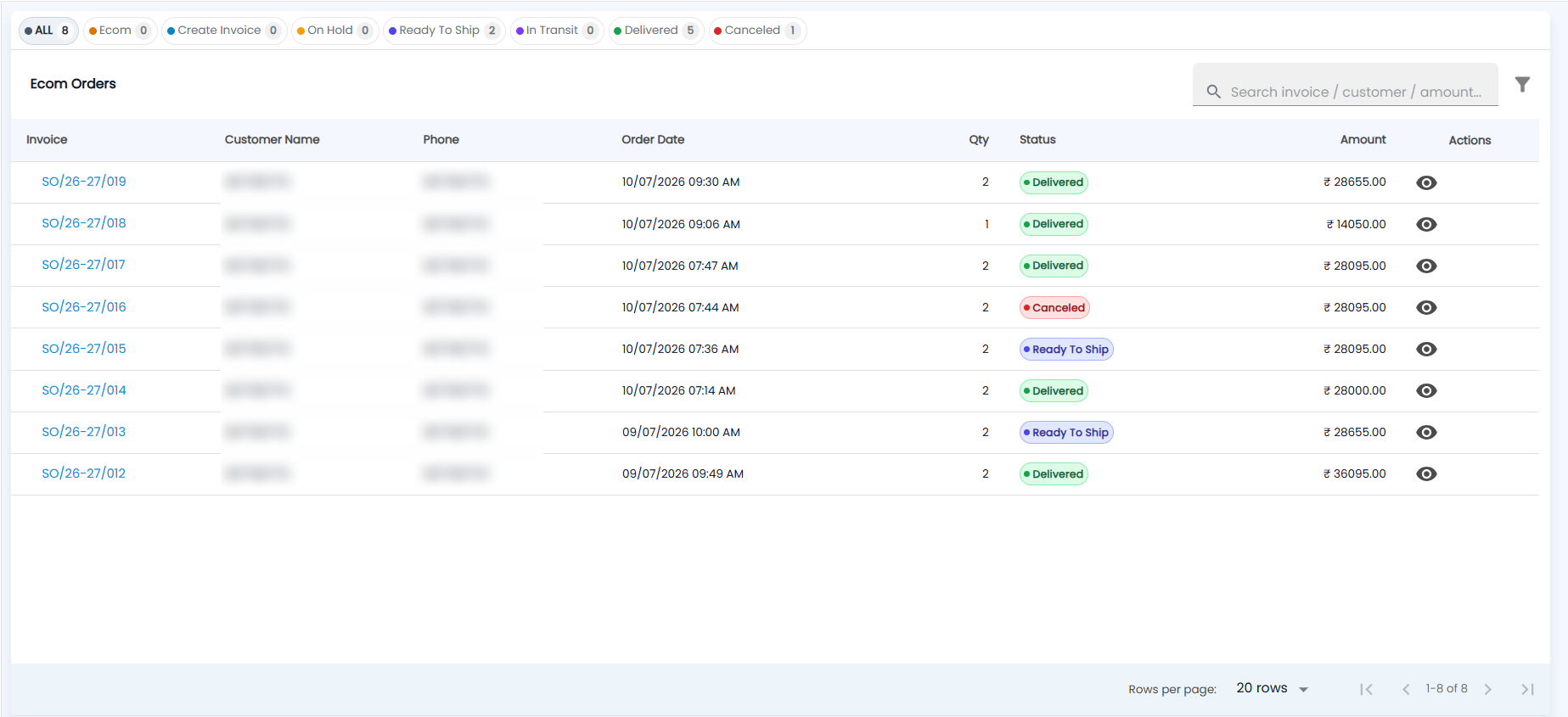The width and height of the screenshot is (1568, 717).
Task: View order SO/26-27/014 via eye icon
Action: click(x=1426, y=390)
